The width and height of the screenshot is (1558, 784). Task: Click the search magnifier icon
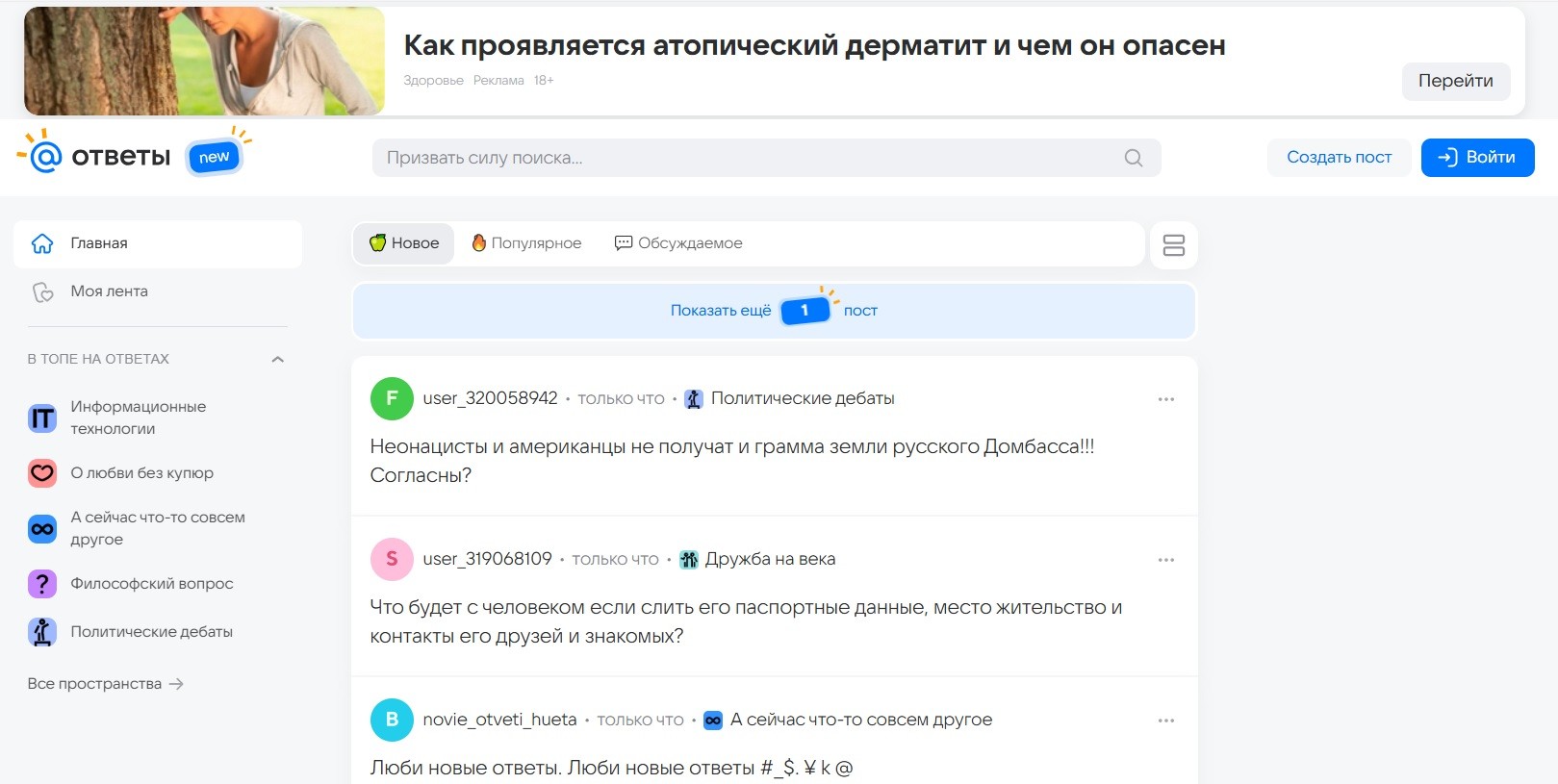1134,158
